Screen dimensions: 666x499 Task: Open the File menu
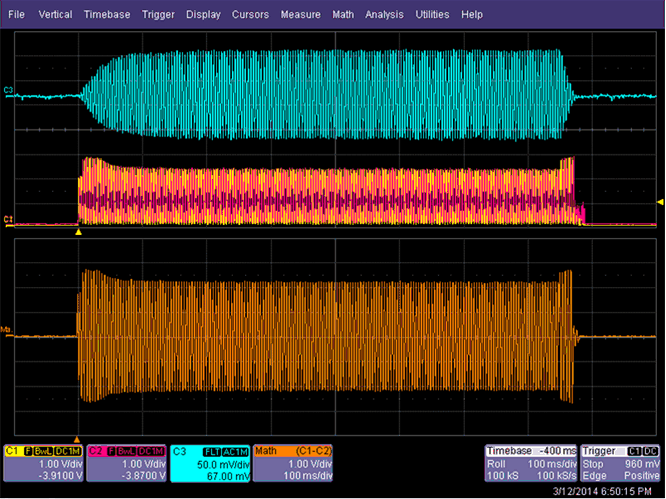(17, 15)
